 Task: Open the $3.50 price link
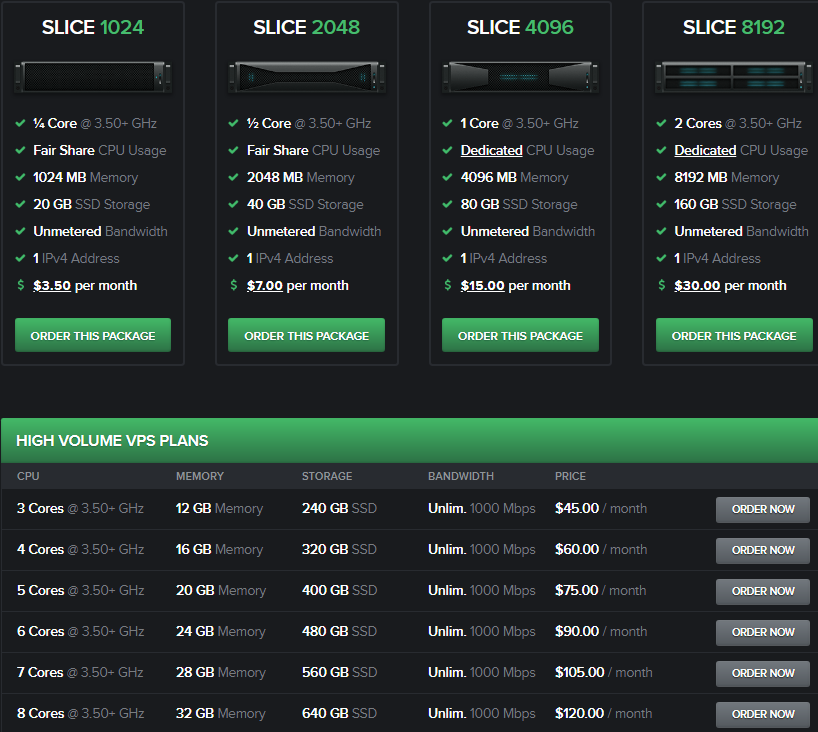point(52,285)
